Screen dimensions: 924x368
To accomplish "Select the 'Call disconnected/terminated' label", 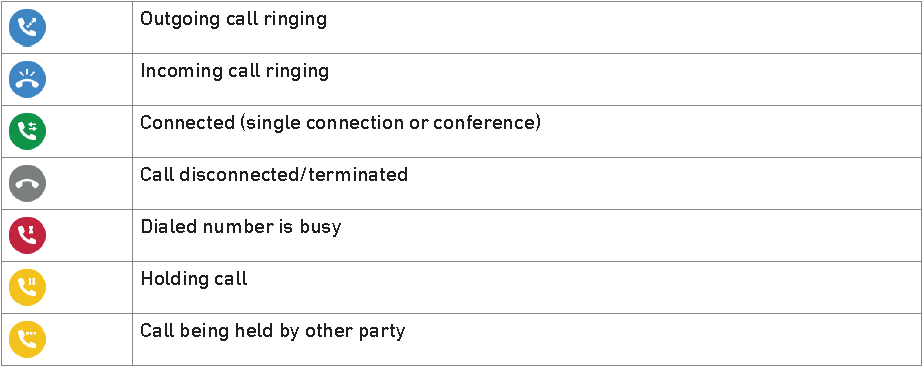I will click(274, 175).
